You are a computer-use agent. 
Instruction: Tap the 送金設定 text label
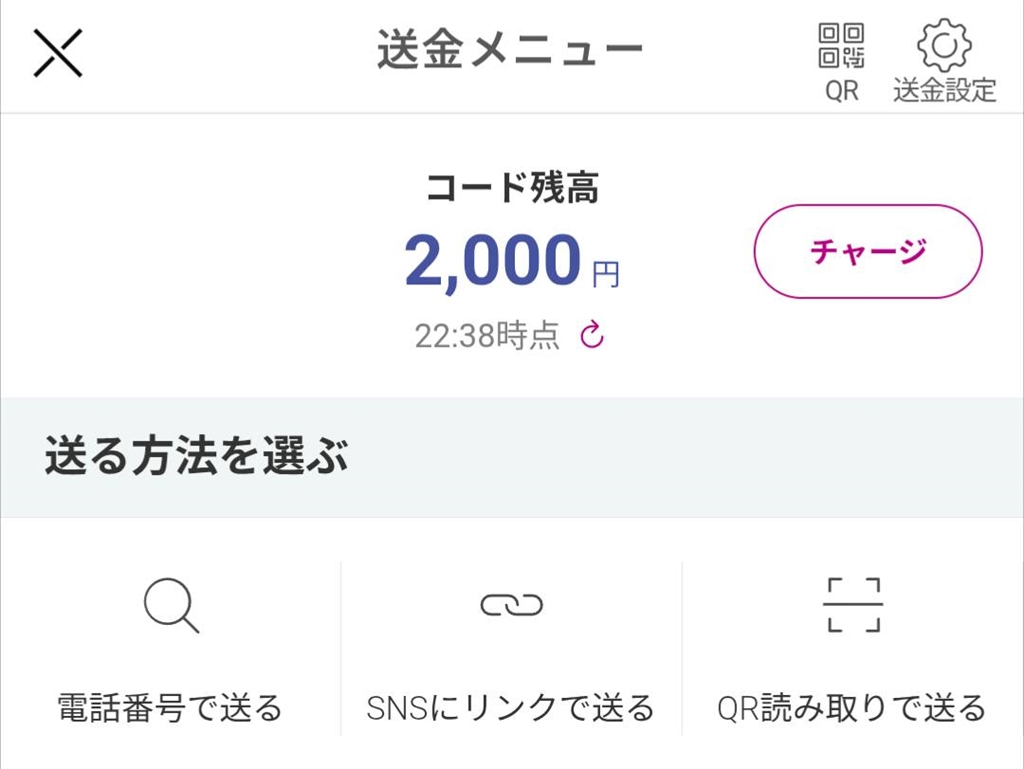coord(944,90)
